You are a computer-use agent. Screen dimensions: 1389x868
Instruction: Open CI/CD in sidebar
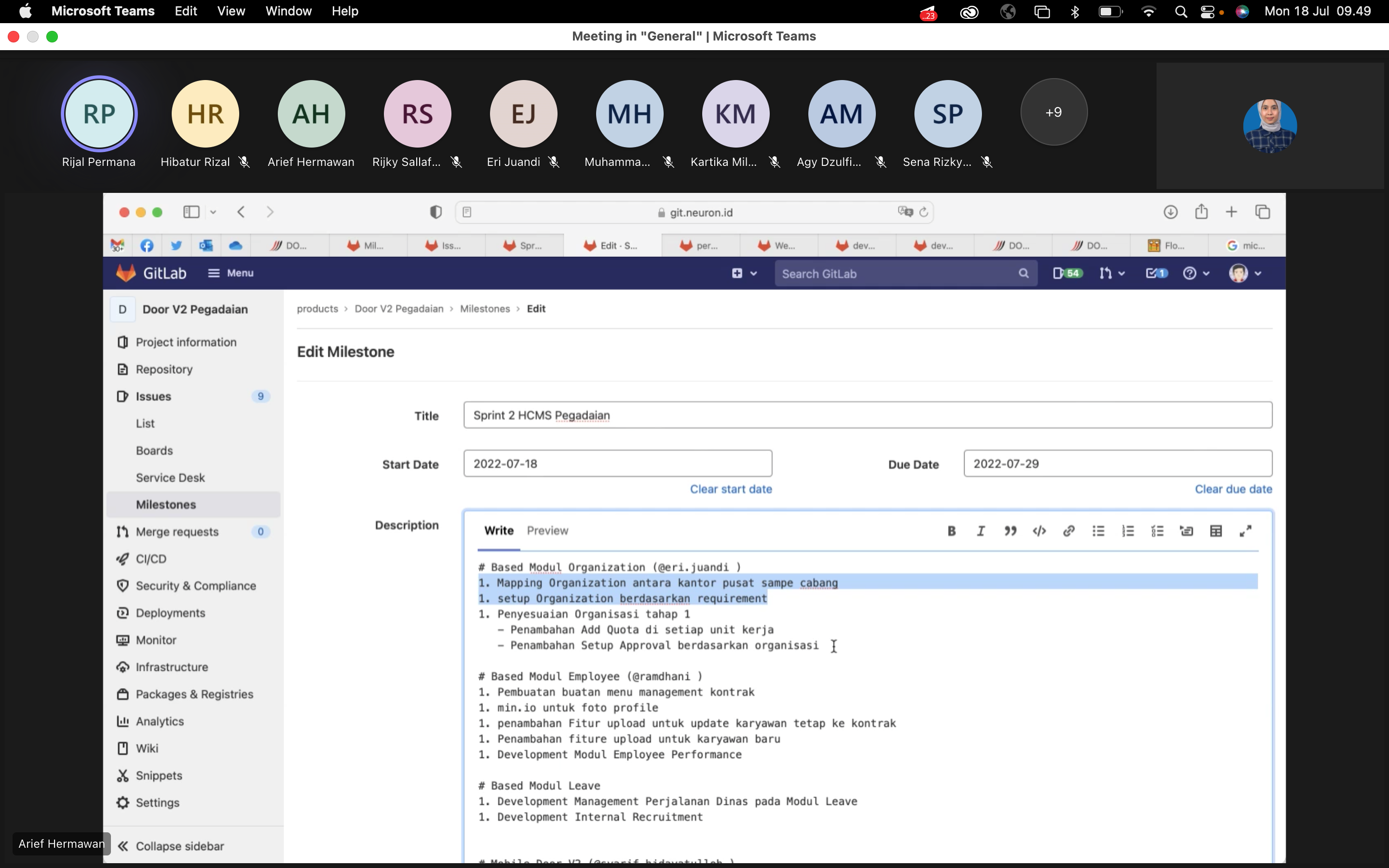(x=193, y=558)
